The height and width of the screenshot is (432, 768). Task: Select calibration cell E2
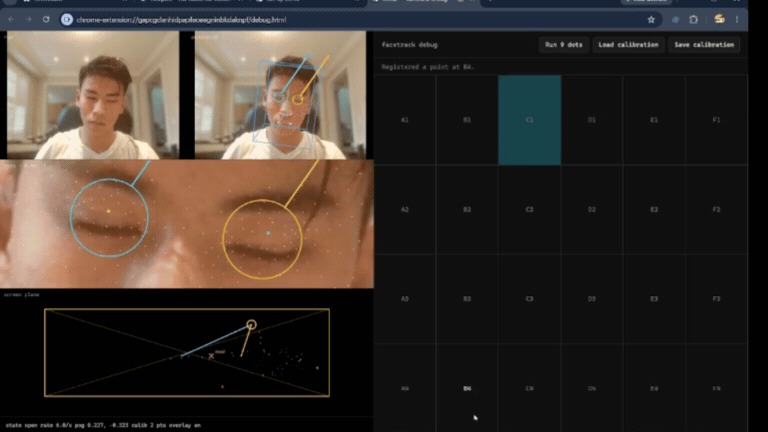(654, 210)
